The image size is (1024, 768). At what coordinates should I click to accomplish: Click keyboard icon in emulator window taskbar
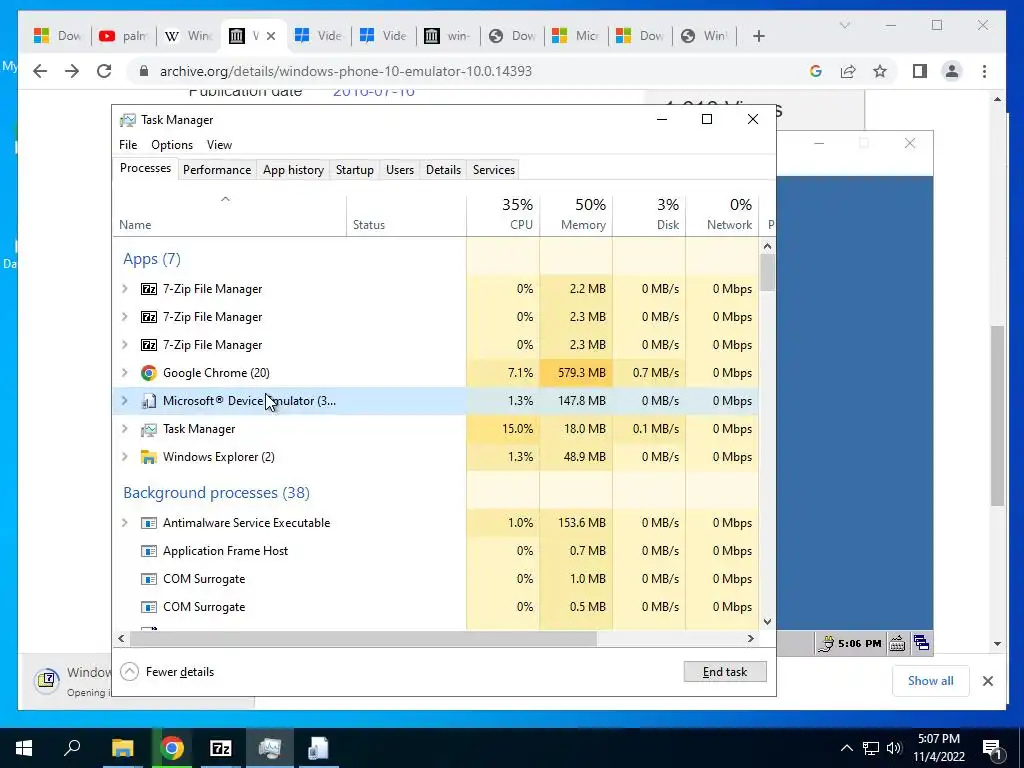[x=897, y=643]
